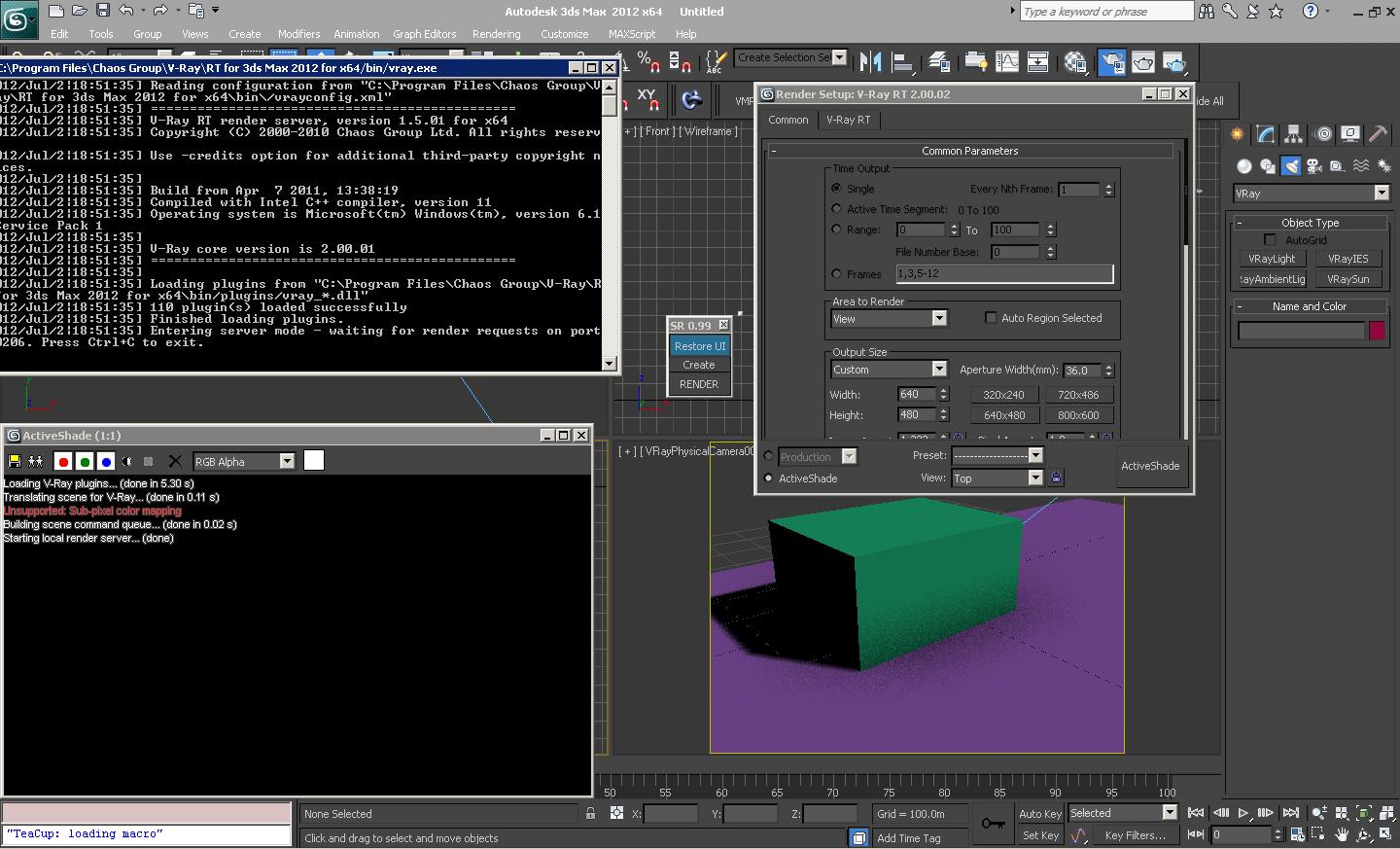Select the Production render mode

[x=769, y=456]
